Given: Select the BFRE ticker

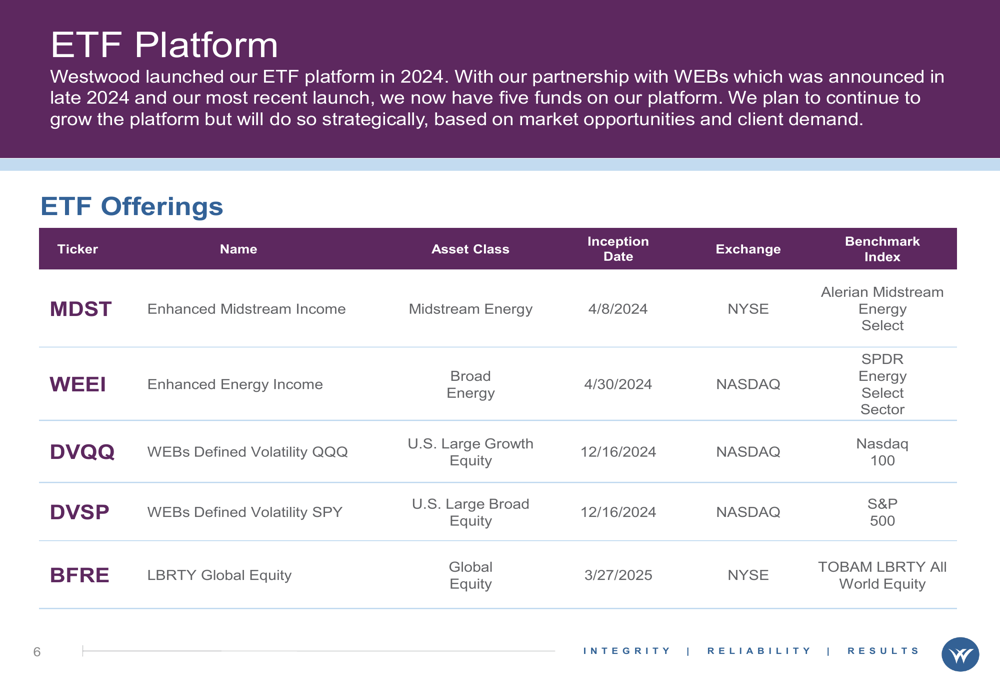Looking at the screenshot, I should pos(80,575).
